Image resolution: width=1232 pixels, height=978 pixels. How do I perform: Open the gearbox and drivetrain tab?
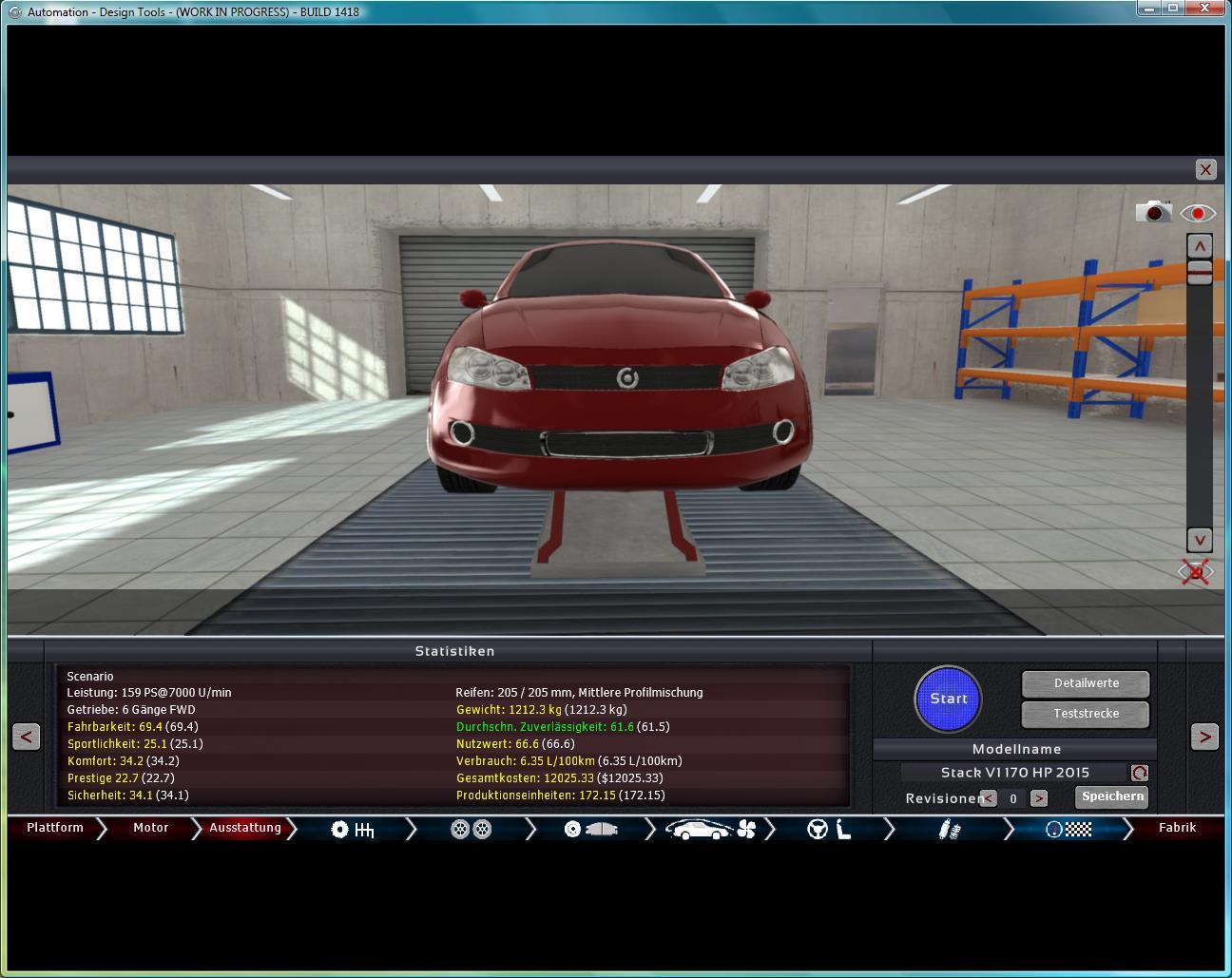(352, 830)
